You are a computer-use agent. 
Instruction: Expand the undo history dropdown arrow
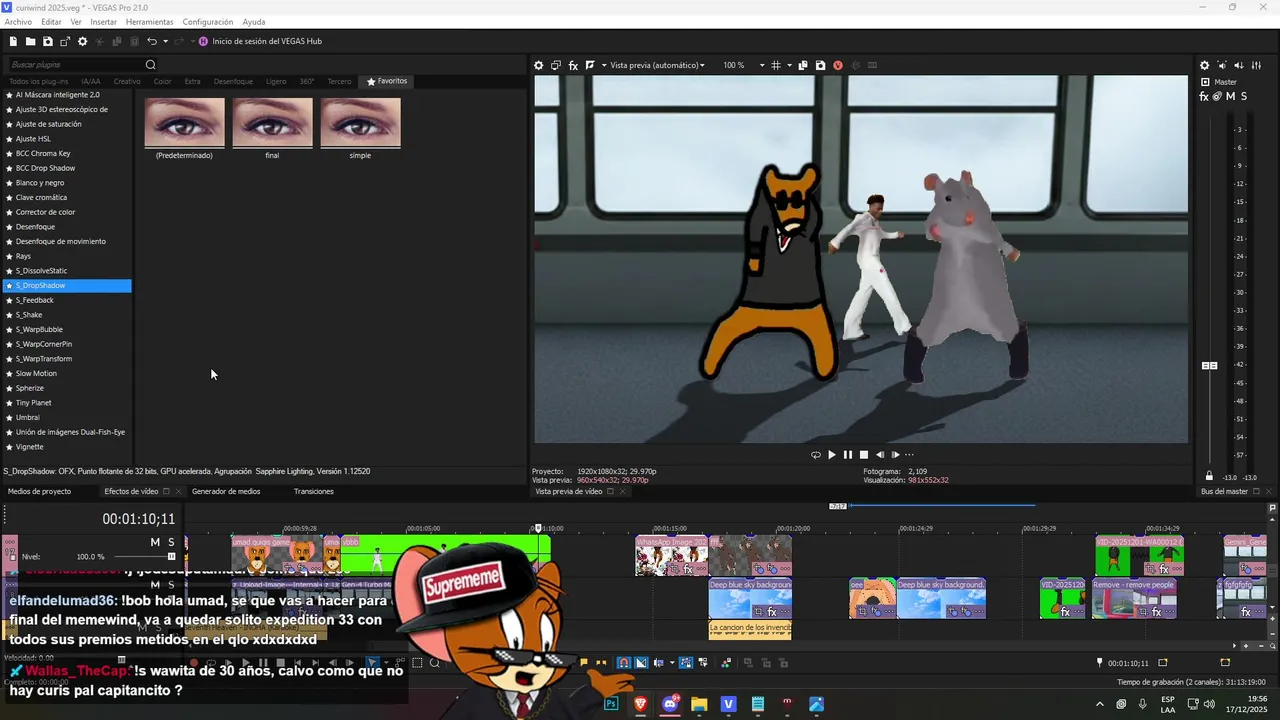point(165,41)
